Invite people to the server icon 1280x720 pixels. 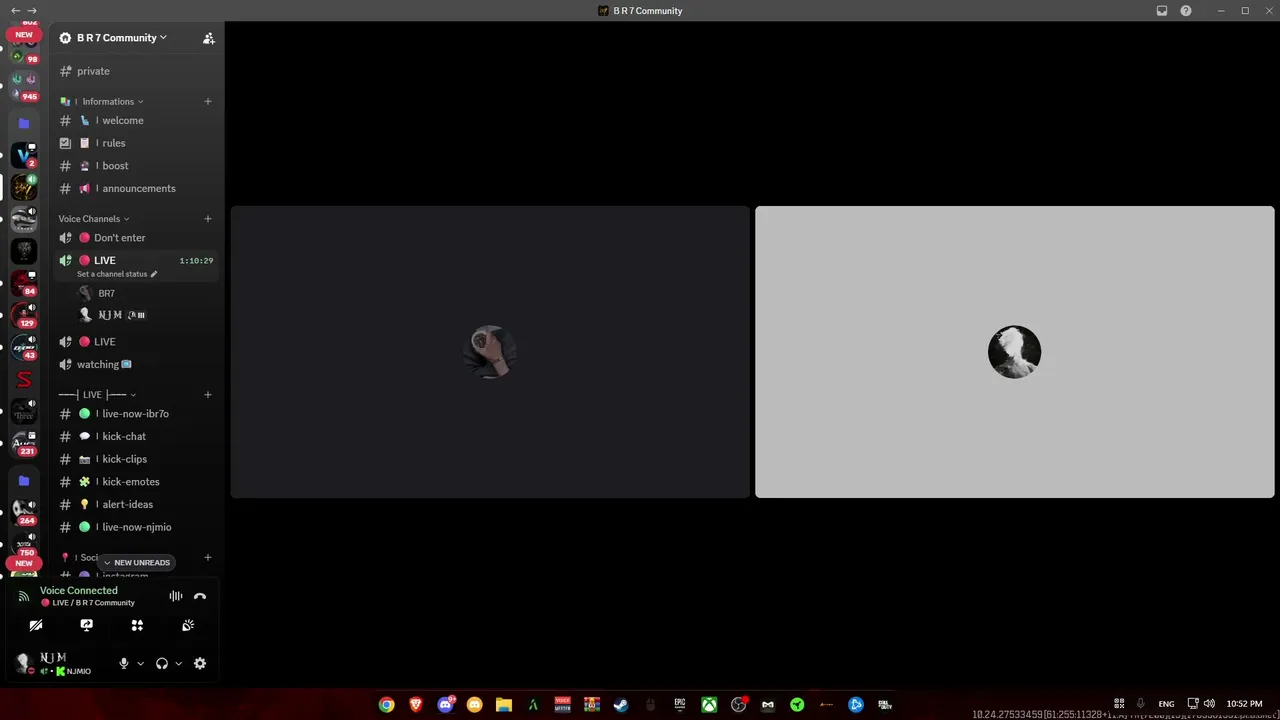208,38
